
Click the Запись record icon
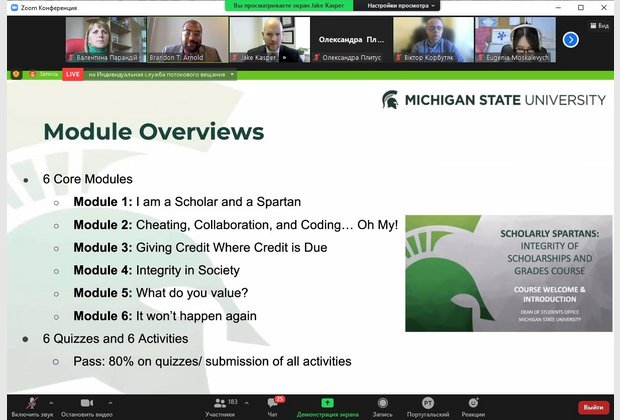[x=382, y=403]
